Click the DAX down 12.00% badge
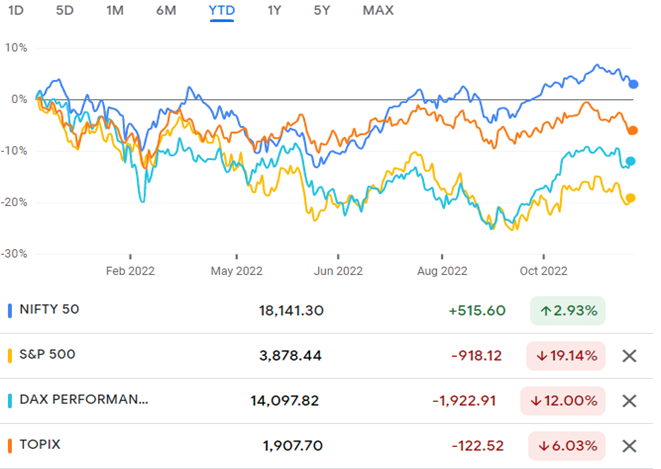This screenshot has width=661, height=469. click(563, 401)
